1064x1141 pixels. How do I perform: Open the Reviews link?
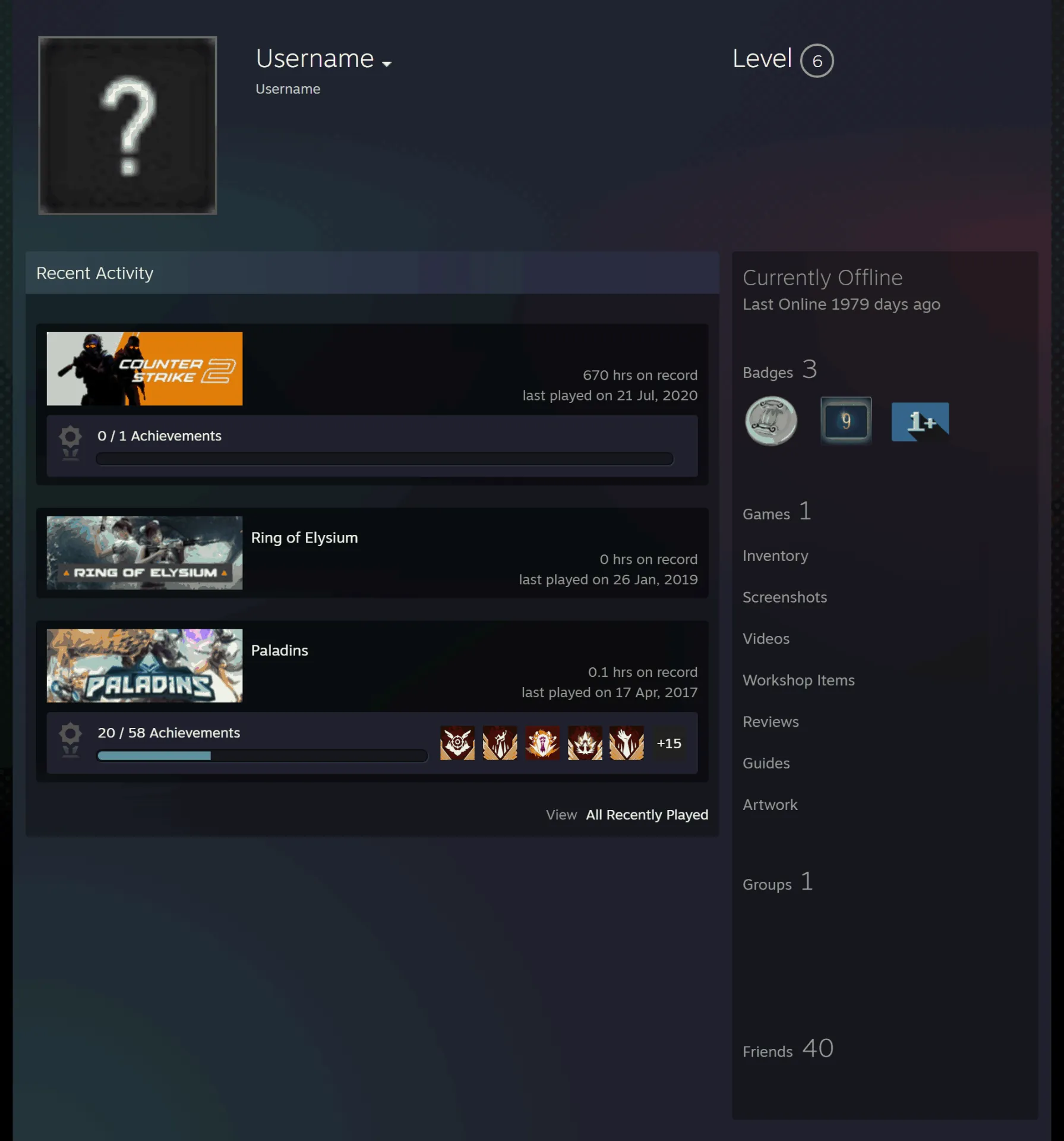coord(771,722)
